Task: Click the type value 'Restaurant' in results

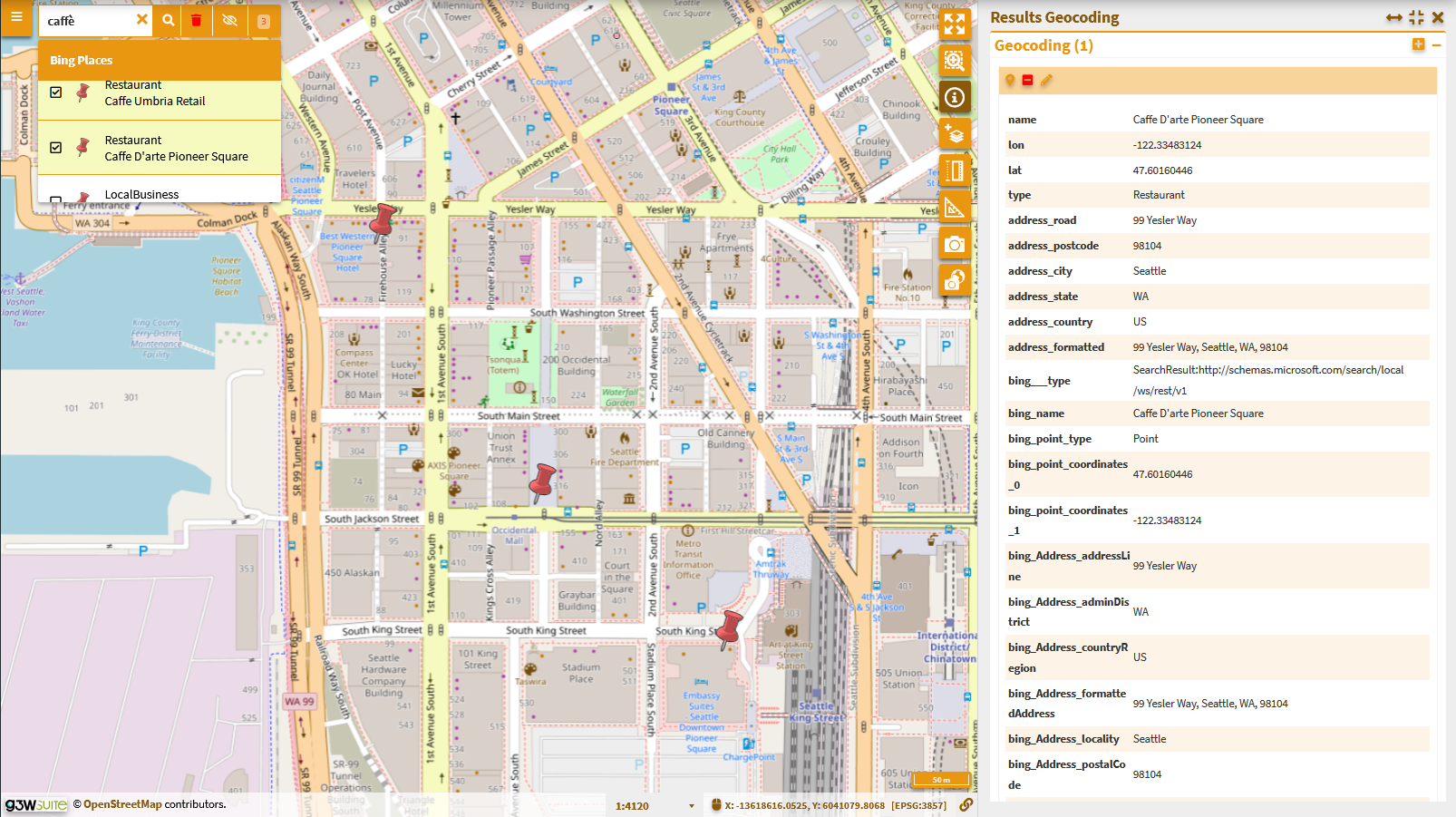Action: tap(1159, 195)
